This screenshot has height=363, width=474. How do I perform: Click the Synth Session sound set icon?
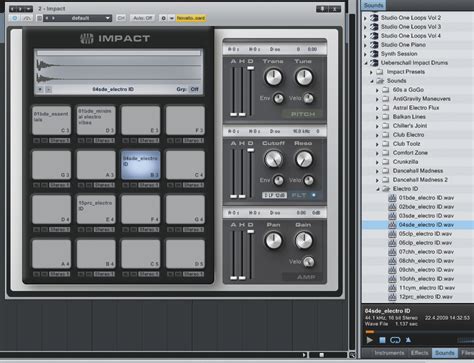coord(374,54)
